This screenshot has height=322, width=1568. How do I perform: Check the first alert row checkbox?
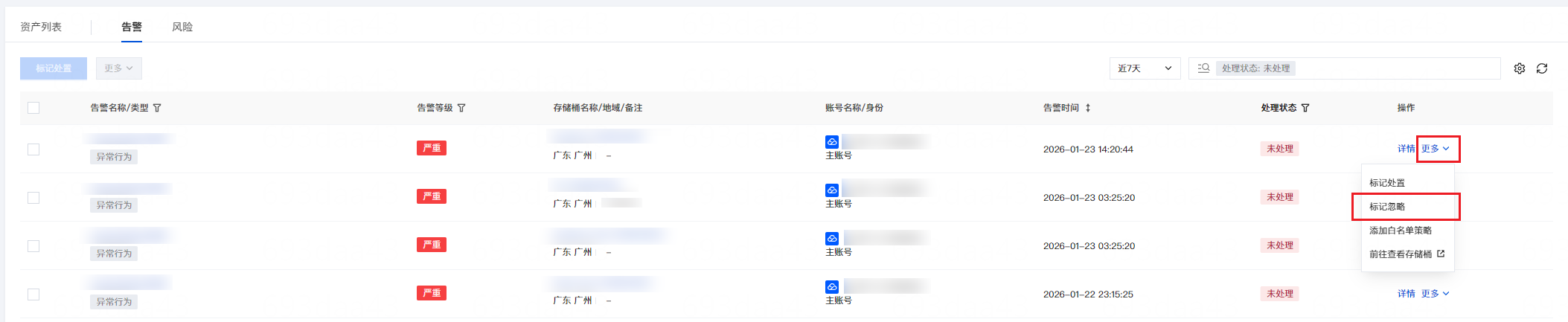click(33, 149)
